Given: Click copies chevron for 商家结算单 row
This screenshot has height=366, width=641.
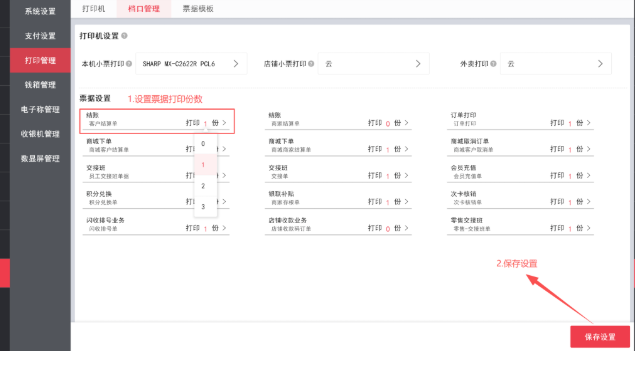Looking at the screenshot, I should click(x=406, y=123).
